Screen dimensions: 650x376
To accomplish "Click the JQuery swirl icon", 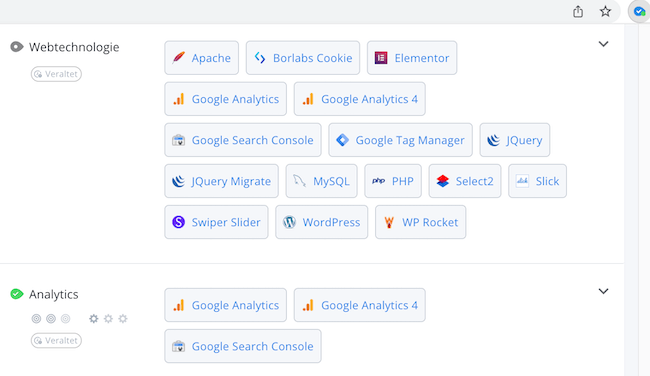I will tap(493, 140).
